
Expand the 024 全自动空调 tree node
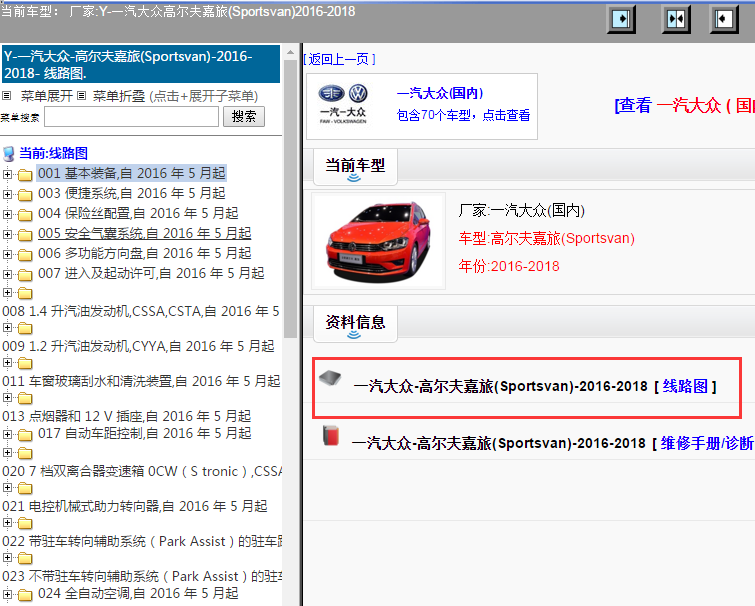point(7,594)
